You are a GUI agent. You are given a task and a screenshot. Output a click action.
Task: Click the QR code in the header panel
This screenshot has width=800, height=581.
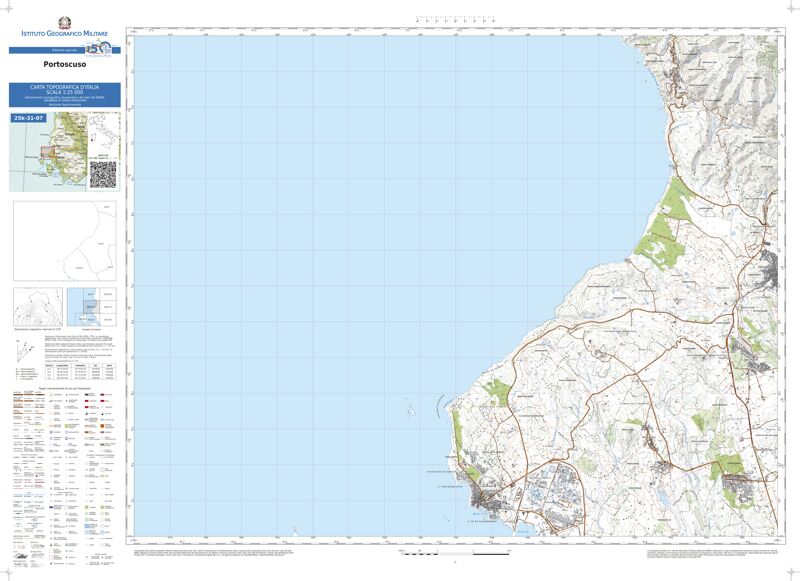pos(103,173)
